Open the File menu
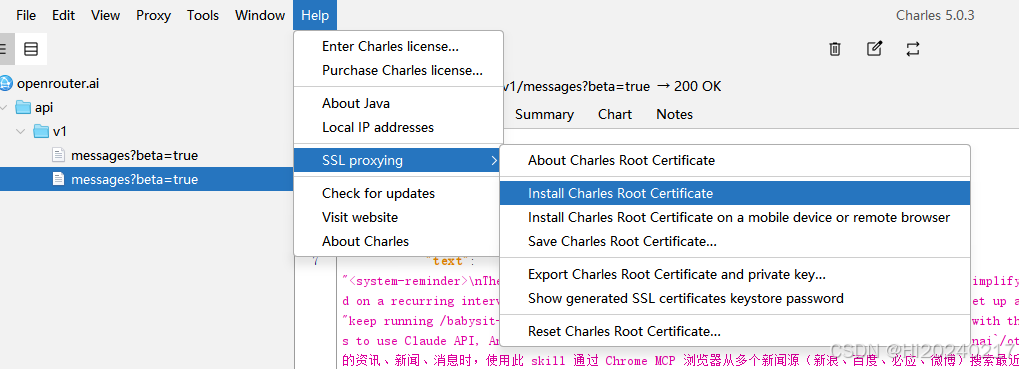Screen dimensions: 1019x369 tap(26, 15)
